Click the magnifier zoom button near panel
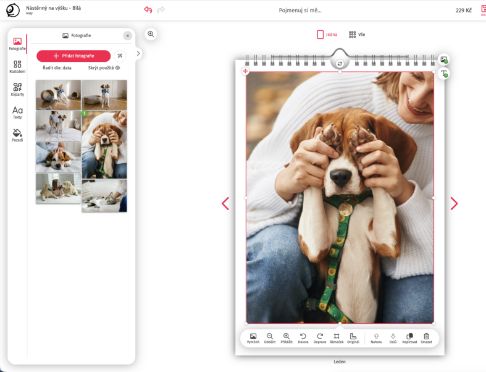The width and height of the screenshot is (486, 372). point(151,34)
